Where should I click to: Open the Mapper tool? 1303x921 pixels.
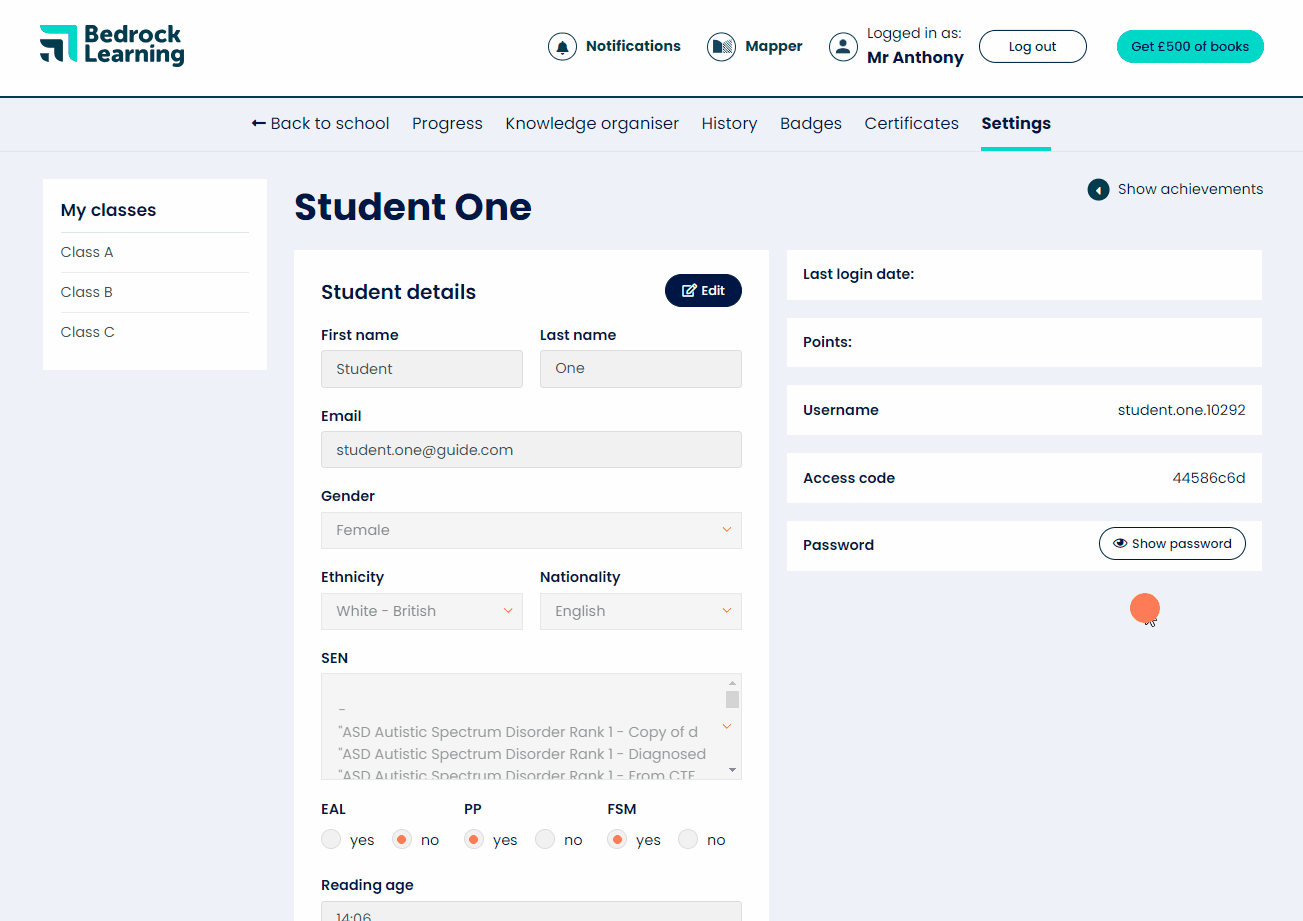pyautogui.click(x=720, y=46)
